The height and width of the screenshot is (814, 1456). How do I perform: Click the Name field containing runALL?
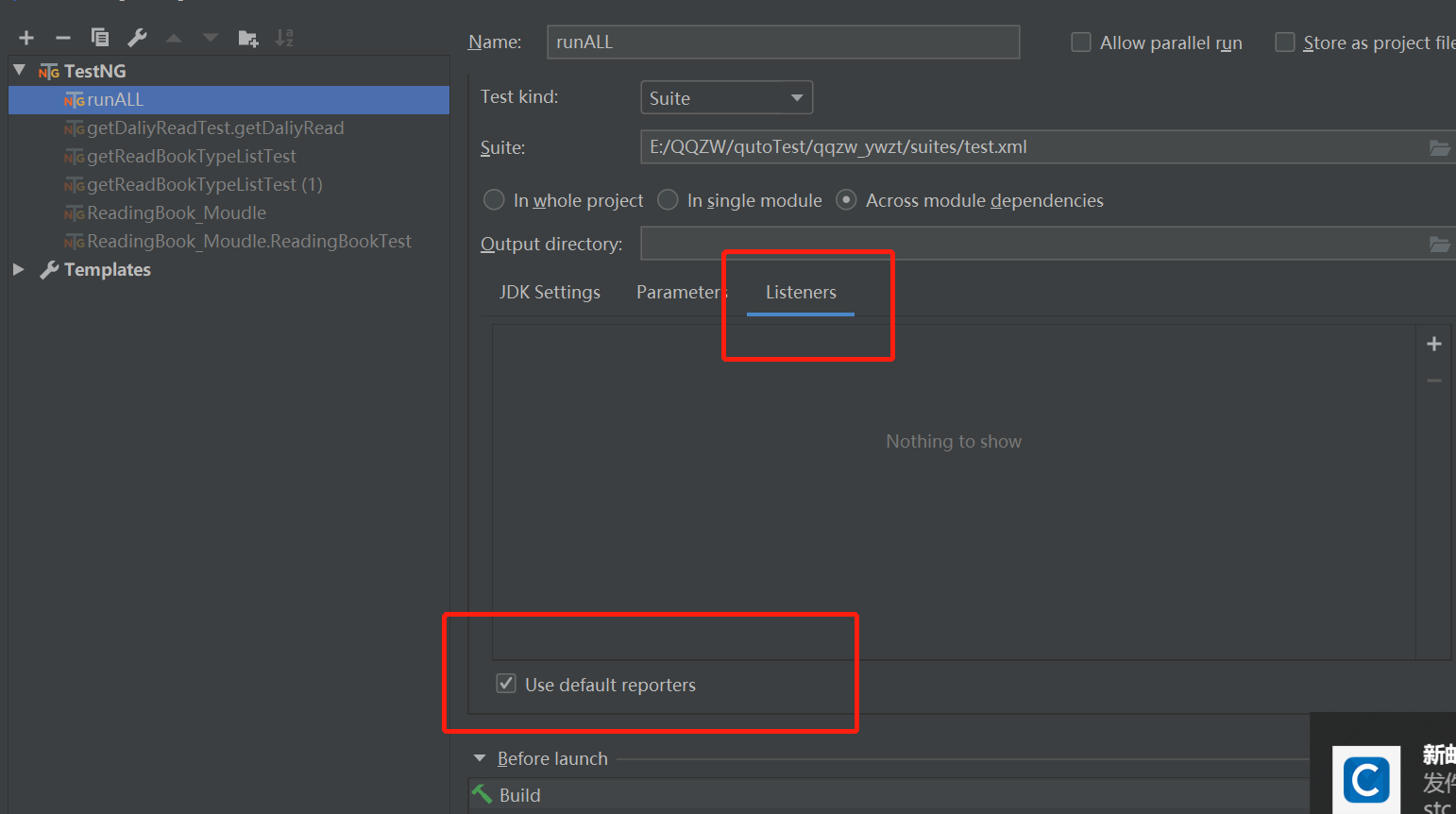click(x=783, y=42)
